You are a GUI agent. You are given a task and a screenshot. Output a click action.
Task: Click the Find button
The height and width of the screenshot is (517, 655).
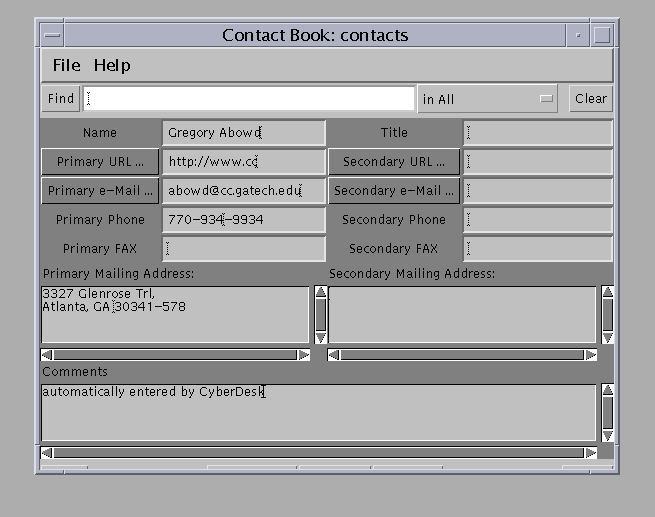[x=60, y=99]
